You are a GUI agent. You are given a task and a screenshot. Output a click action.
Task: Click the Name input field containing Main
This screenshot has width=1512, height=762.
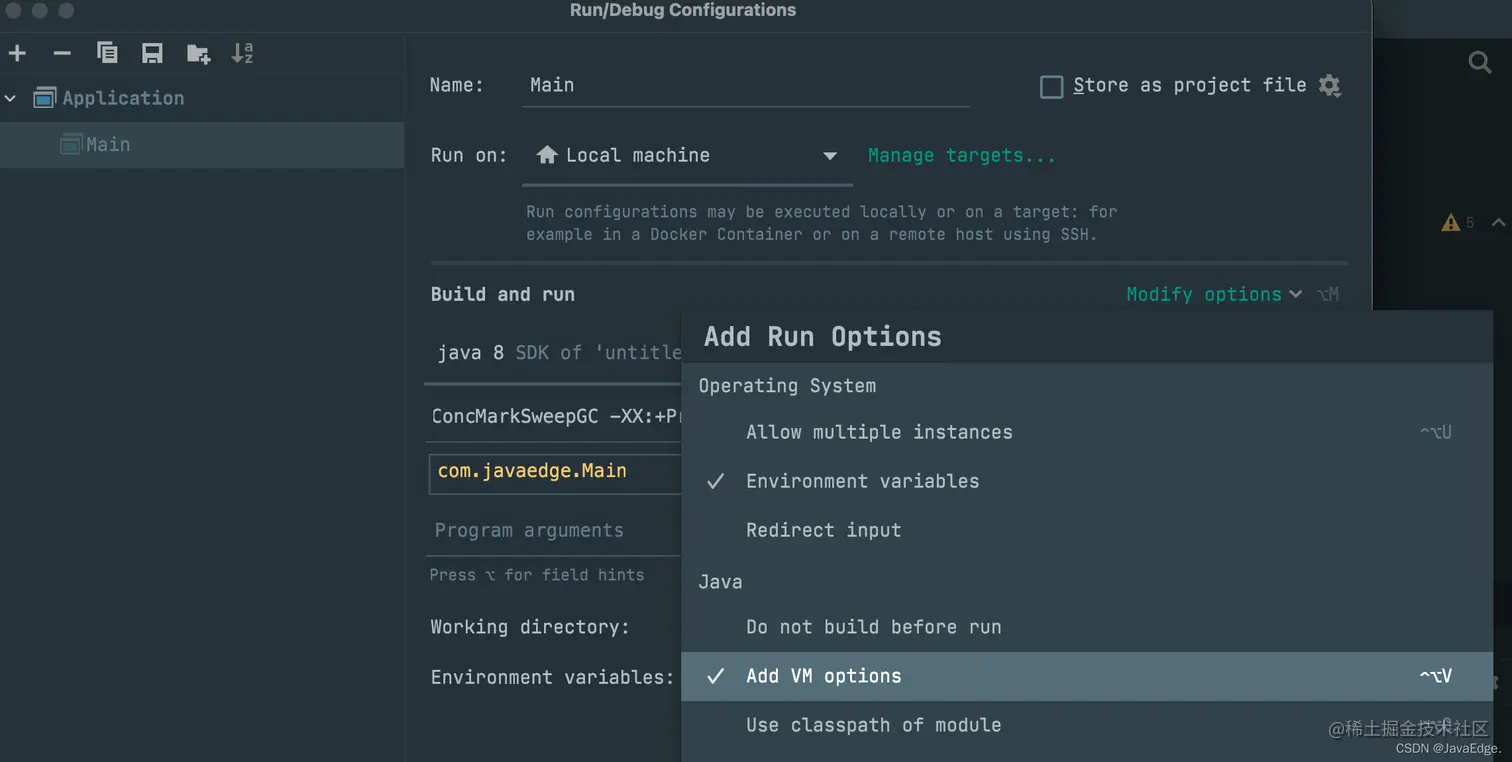coord(745,85)
